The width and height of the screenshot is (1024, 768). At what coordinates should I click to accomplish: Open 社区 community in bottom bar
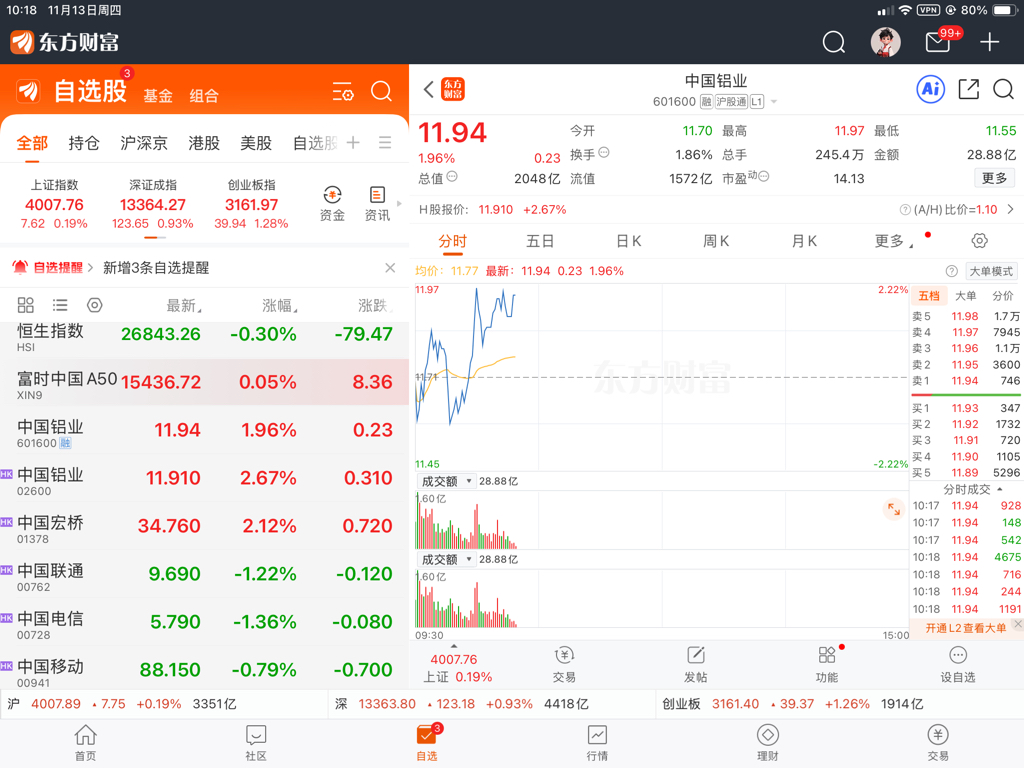pos(256,743)
